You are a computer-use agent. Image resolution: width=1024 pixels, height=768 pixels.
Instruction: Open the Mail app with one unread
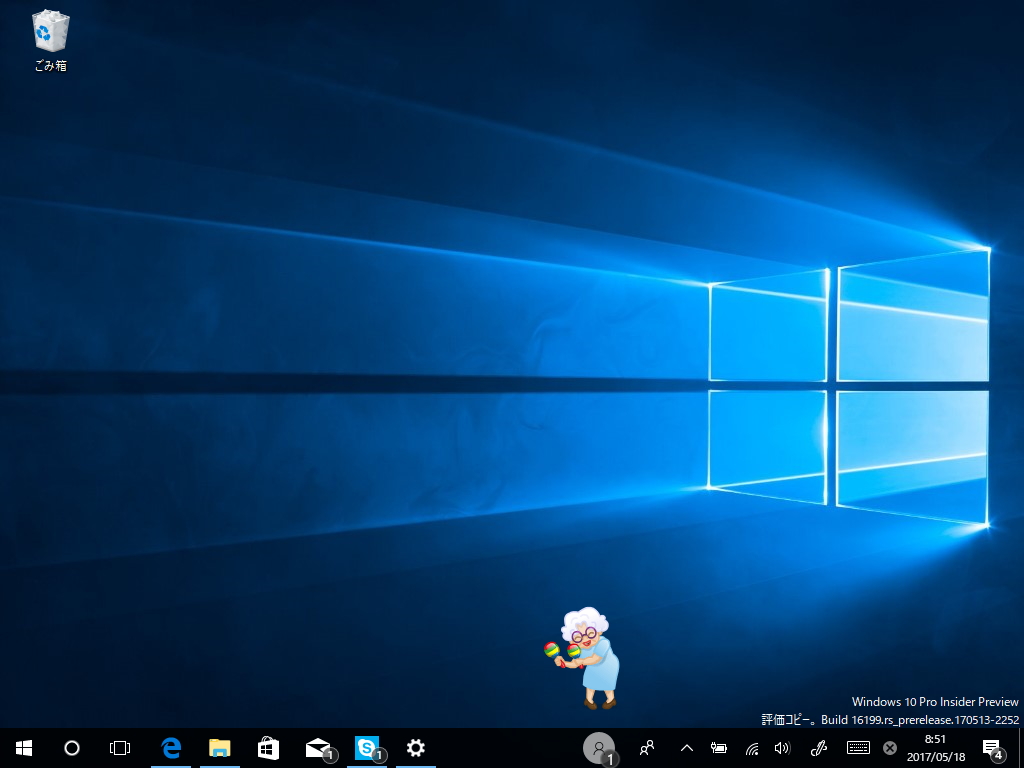tap(320, 749)
